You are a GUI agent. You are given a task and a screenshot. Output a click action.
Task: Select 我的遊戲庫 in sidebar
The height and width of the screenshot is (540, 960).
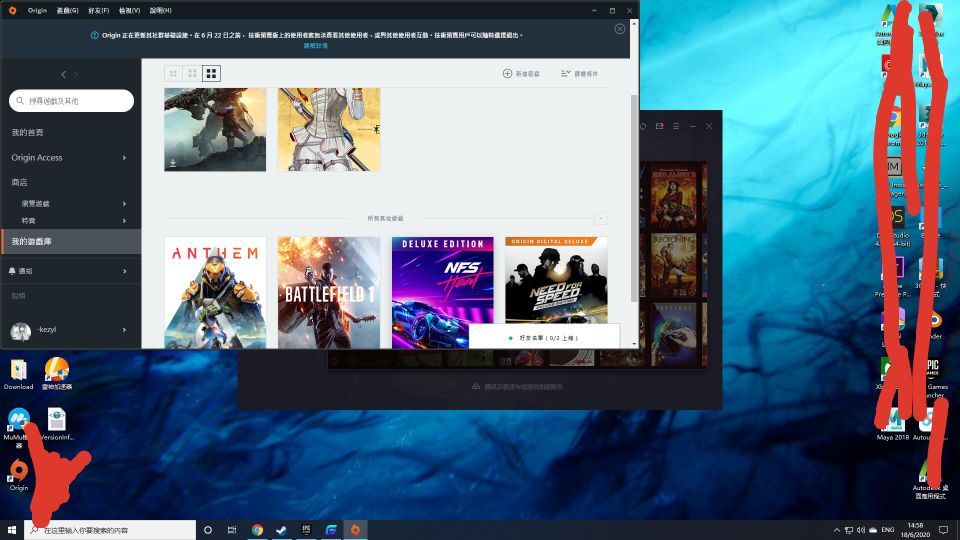71,241
